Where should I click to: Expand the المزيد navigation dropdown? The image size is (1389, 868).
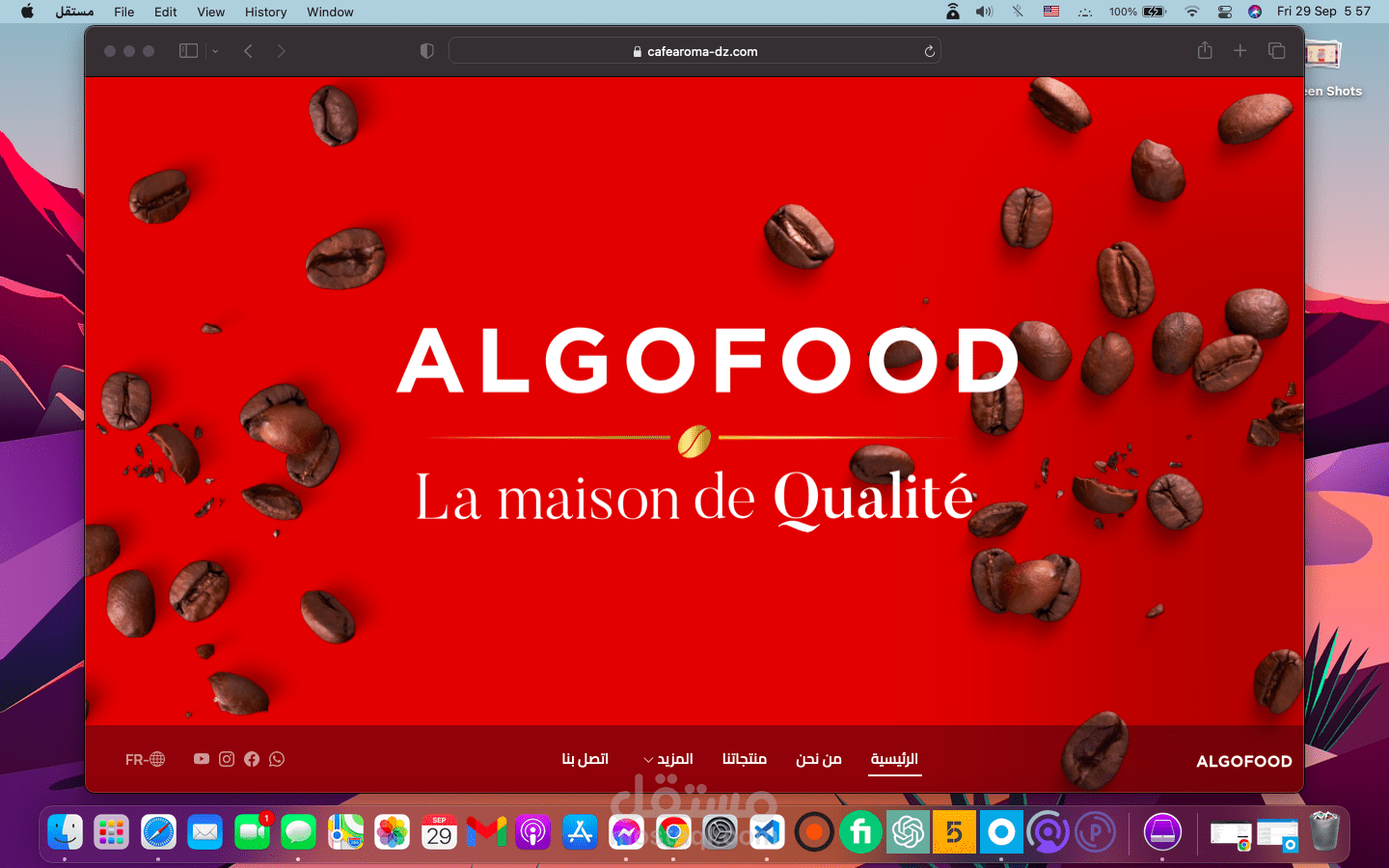(667, 759)
